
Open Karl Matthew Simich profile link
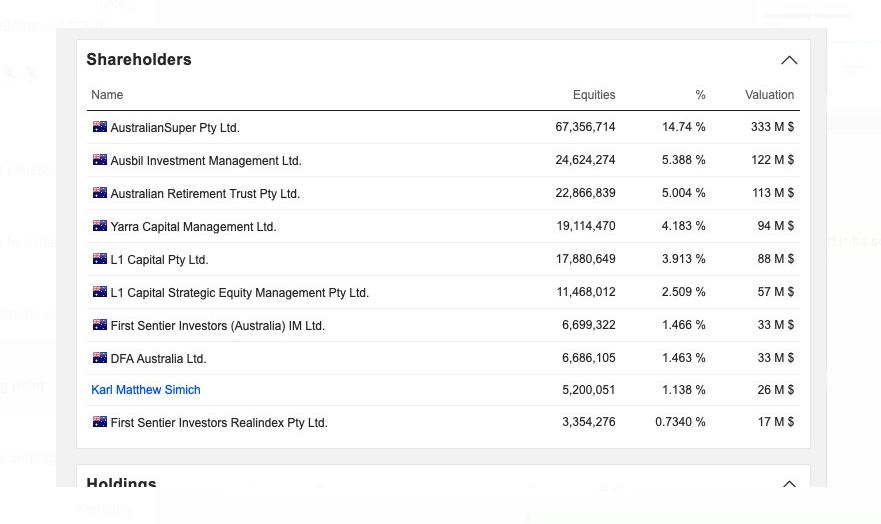pyautogui.click(x=146, y=390)
